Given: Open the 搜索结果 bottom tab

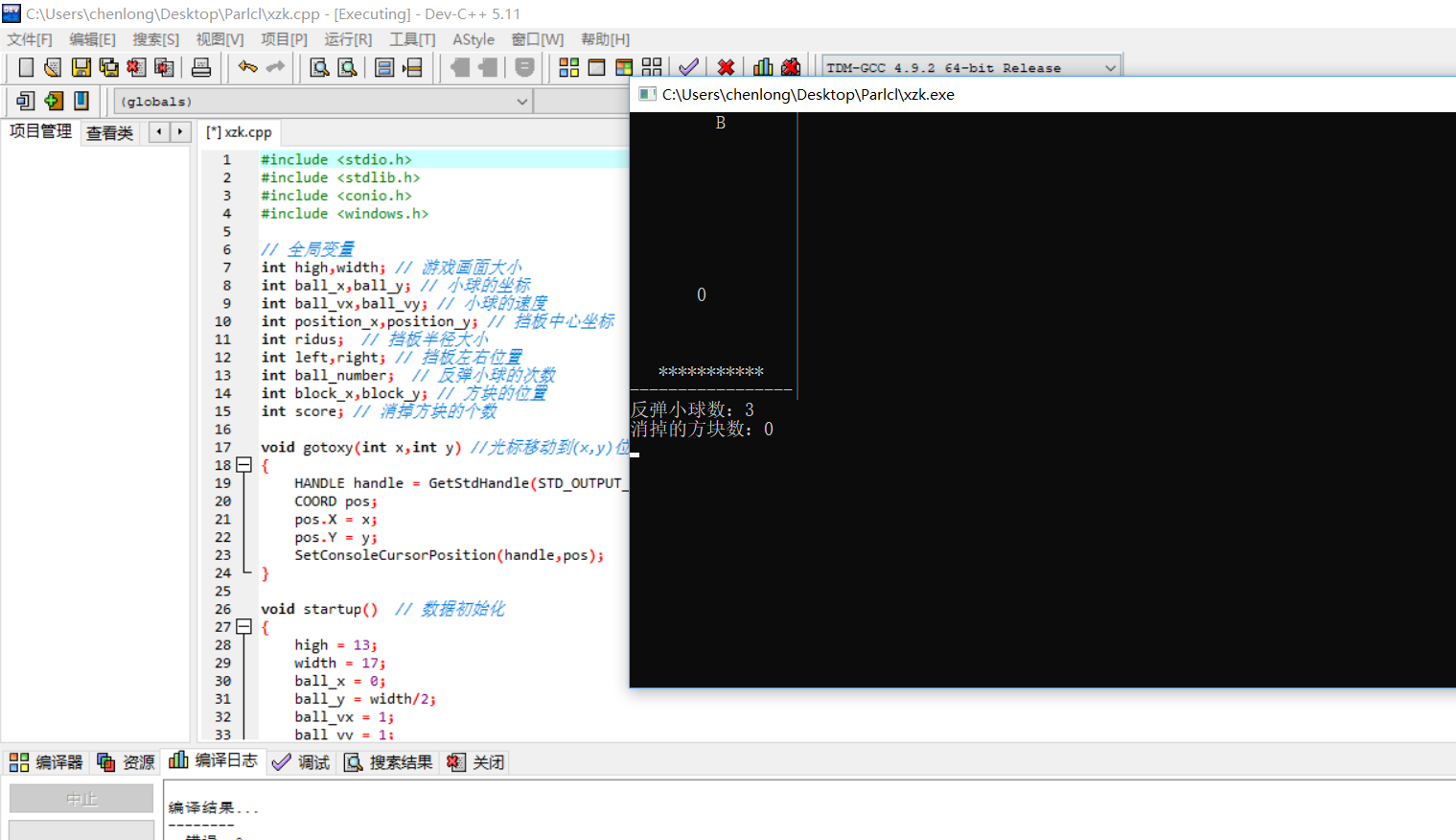Looking at the screenshot, I should pos(388,762).
